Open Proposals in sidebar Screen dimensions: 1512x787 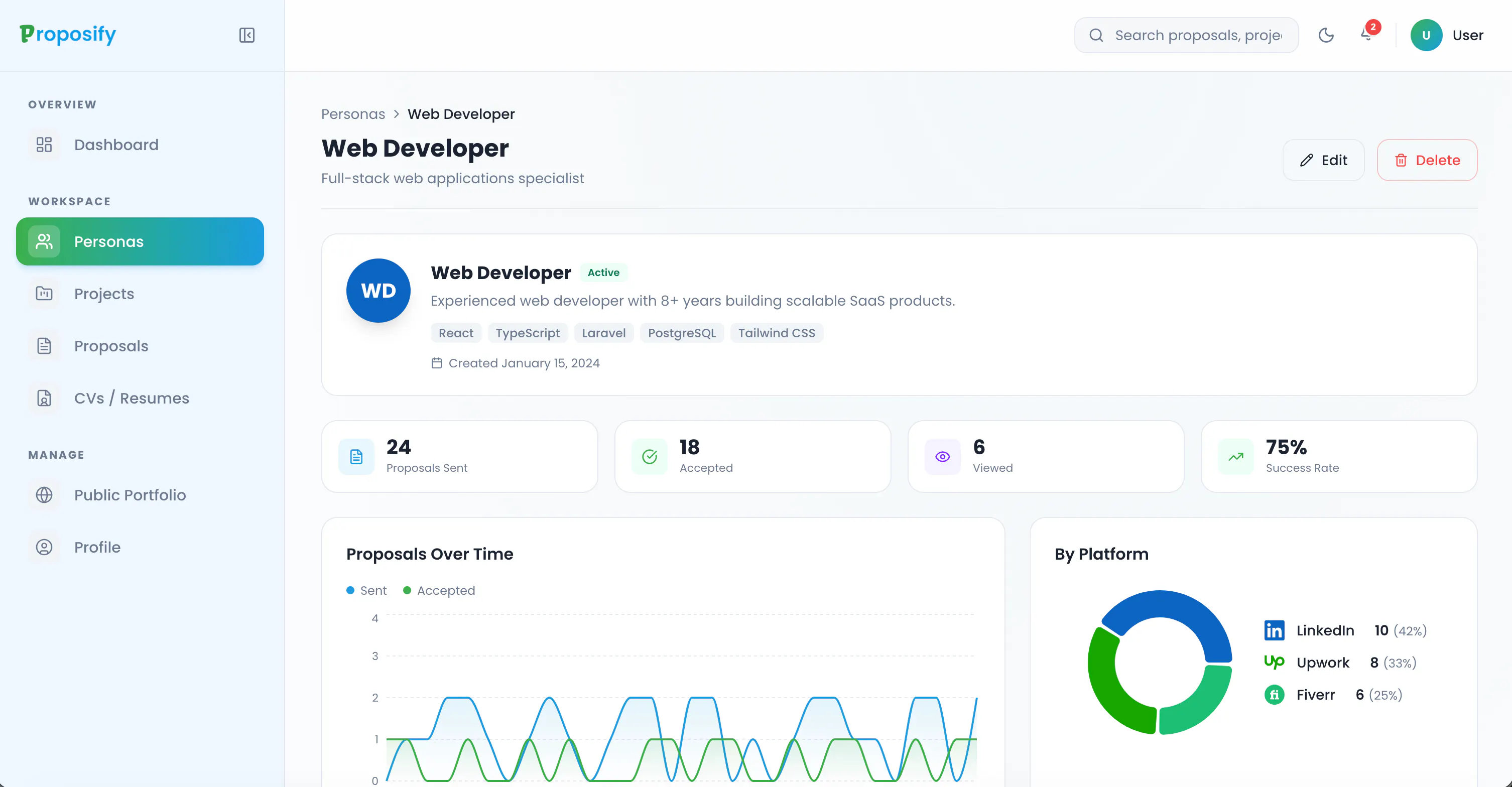(x=140, y=346)
